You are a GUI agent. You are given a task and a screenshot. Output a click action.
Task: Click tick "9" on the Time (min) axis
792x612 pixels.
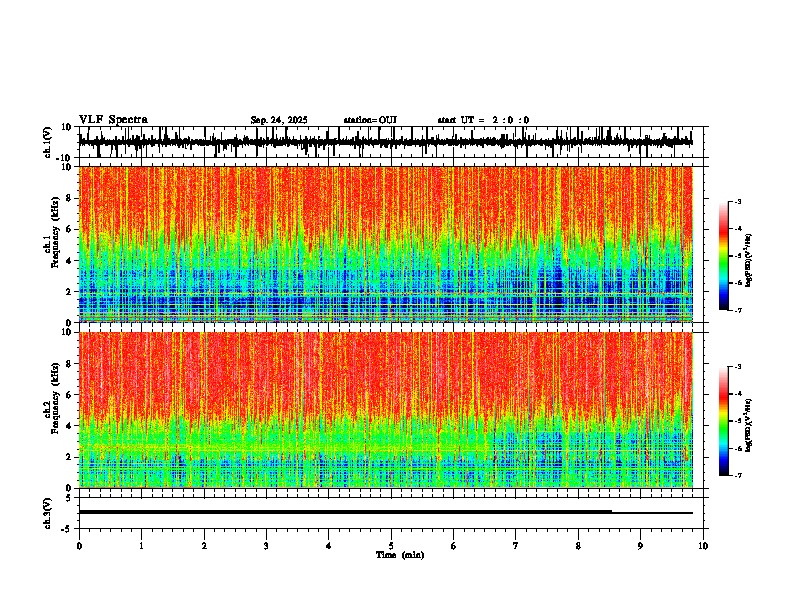click(640, 546)
